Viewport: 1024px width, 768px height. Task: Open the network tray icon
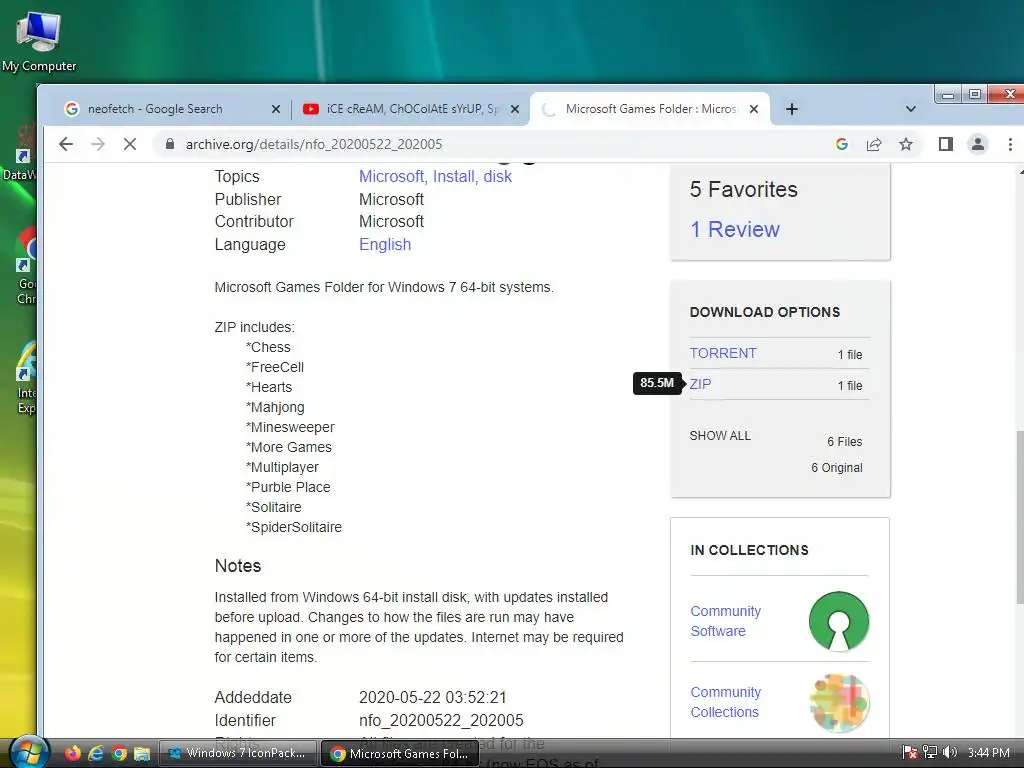tap(930, 753)
